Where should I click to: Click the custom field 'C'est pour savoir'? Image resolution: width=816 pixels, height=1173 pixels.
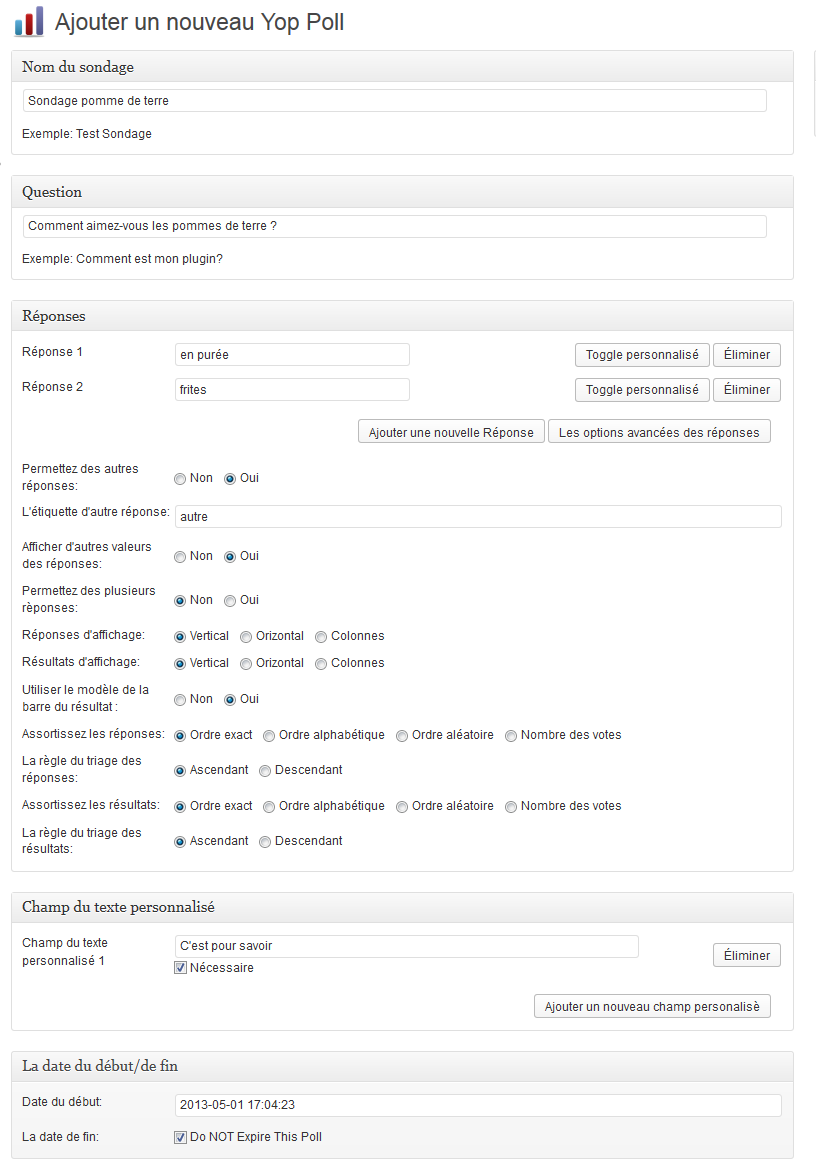[x=406, y=946]
